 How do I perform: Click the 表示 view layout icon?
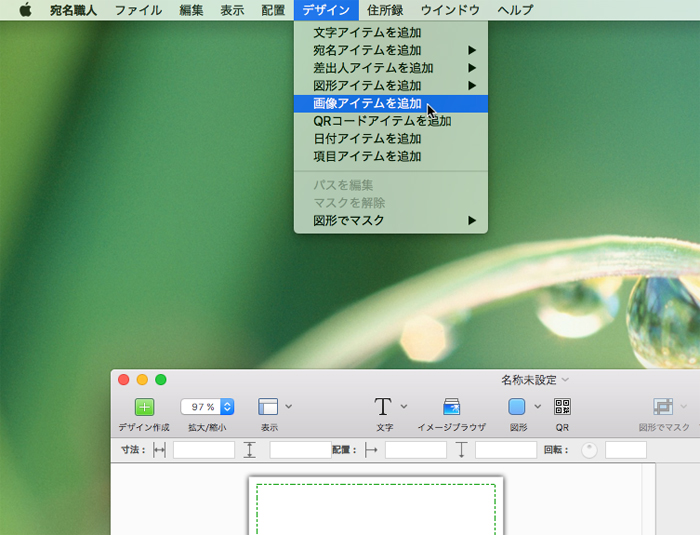(x=267, y=406)
